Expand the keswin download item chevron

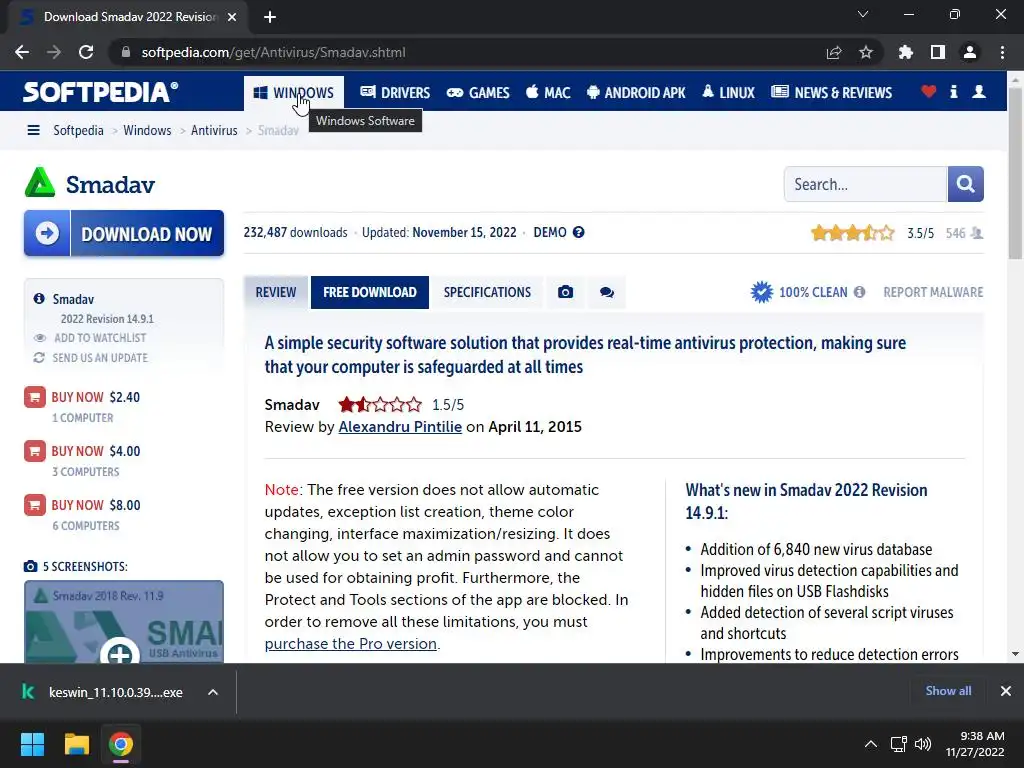point(213,692)
